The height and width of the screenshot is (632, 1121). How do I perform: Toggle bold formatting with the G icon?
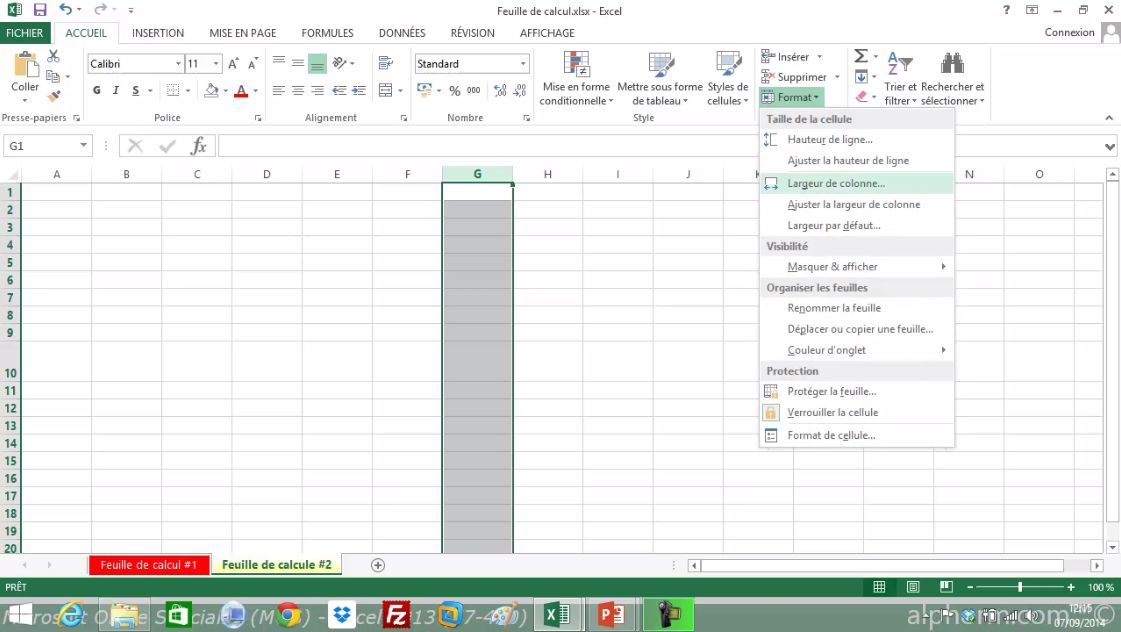tap(96, 90)
